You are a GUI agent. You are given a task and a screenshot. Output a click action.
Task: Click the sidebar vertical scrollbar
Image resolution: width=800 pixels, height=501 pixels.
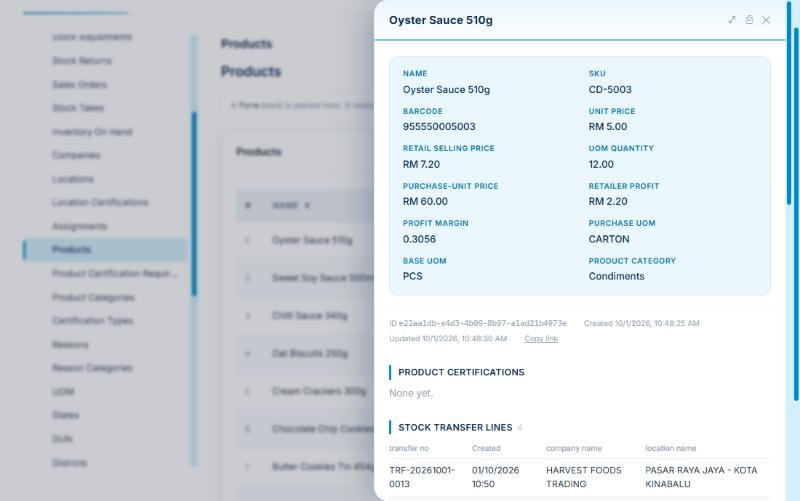(194, 204)
